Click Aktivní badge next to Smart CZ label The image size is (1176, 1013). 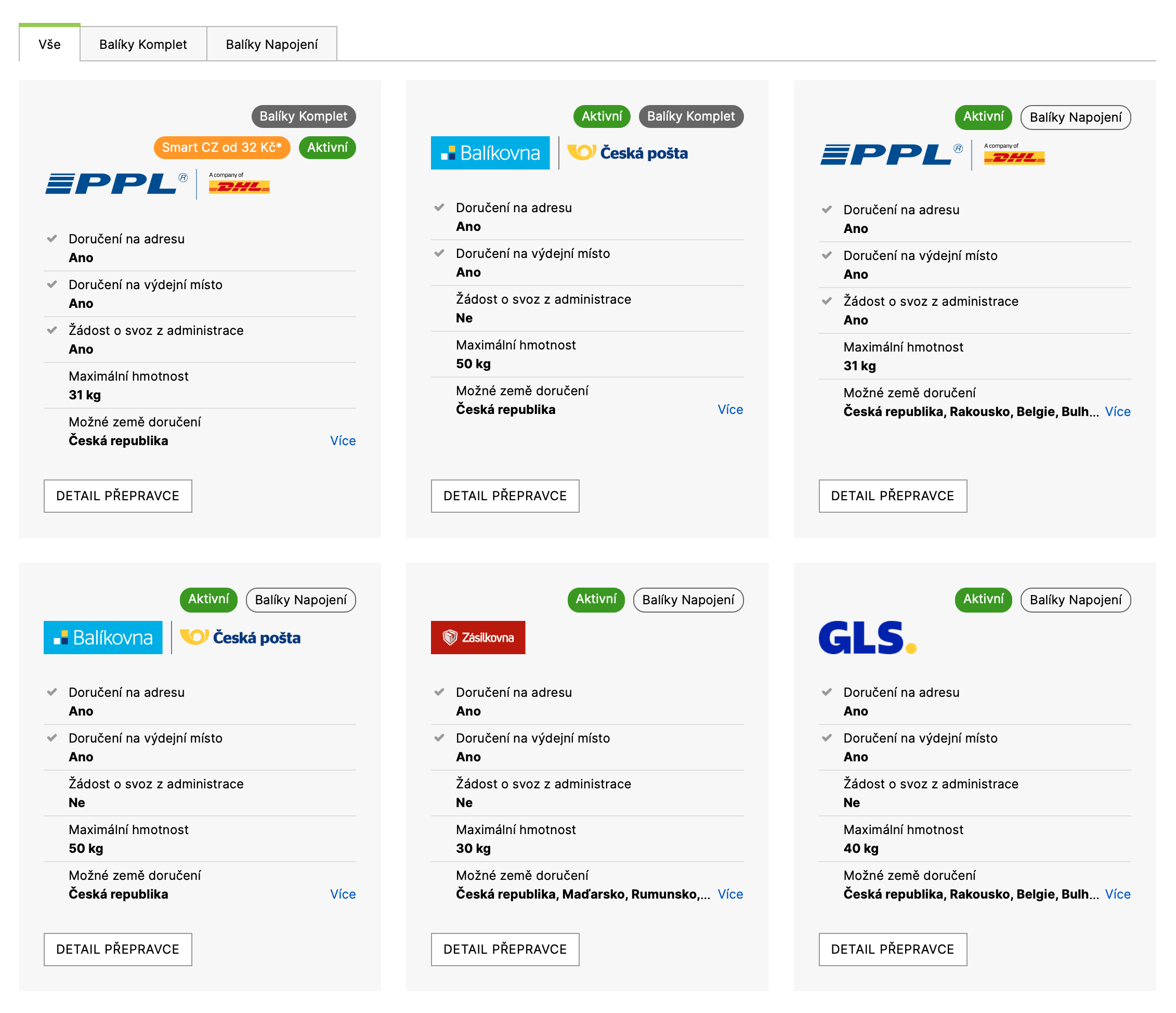(328, 148)
